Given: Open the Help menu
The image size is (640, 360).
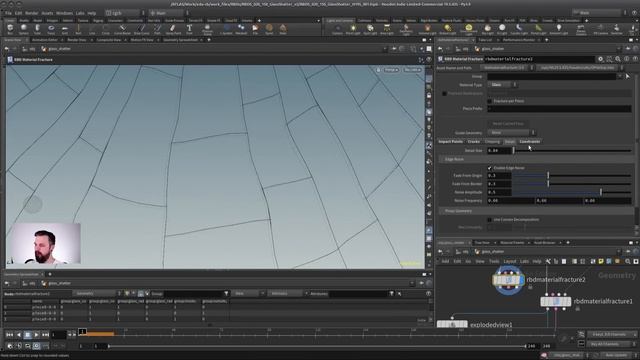Looking at the screenshot, I should (91, 13).
